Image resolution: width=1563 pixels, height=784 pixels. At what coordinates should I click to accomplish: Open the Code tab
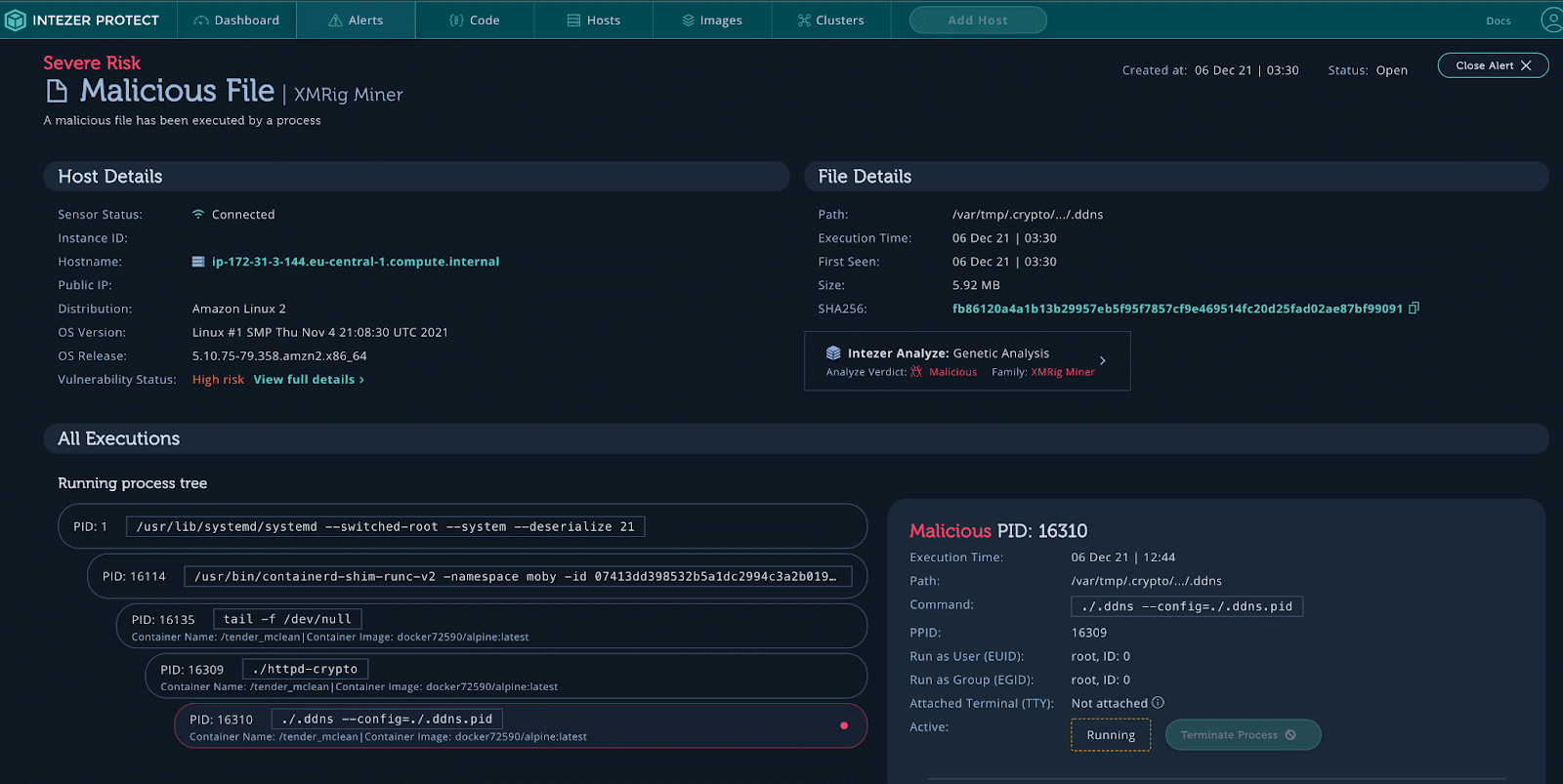[475, 20]
